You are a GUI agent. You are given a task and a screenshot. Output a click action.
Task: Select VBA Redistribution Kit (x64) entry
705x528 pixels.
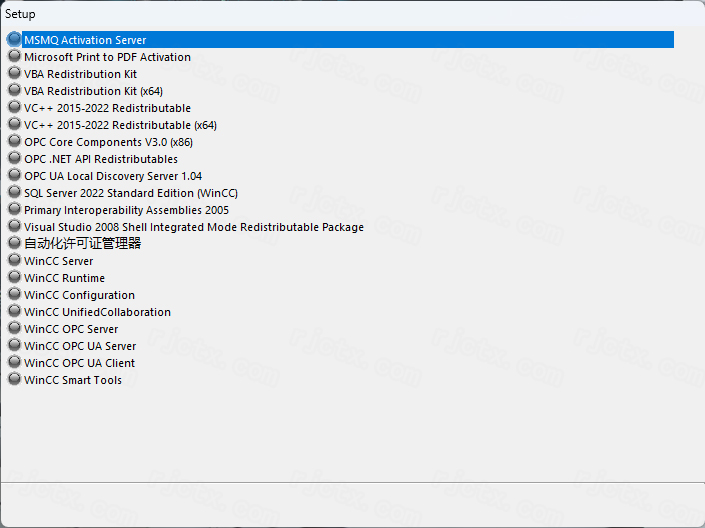click(94, 91)
